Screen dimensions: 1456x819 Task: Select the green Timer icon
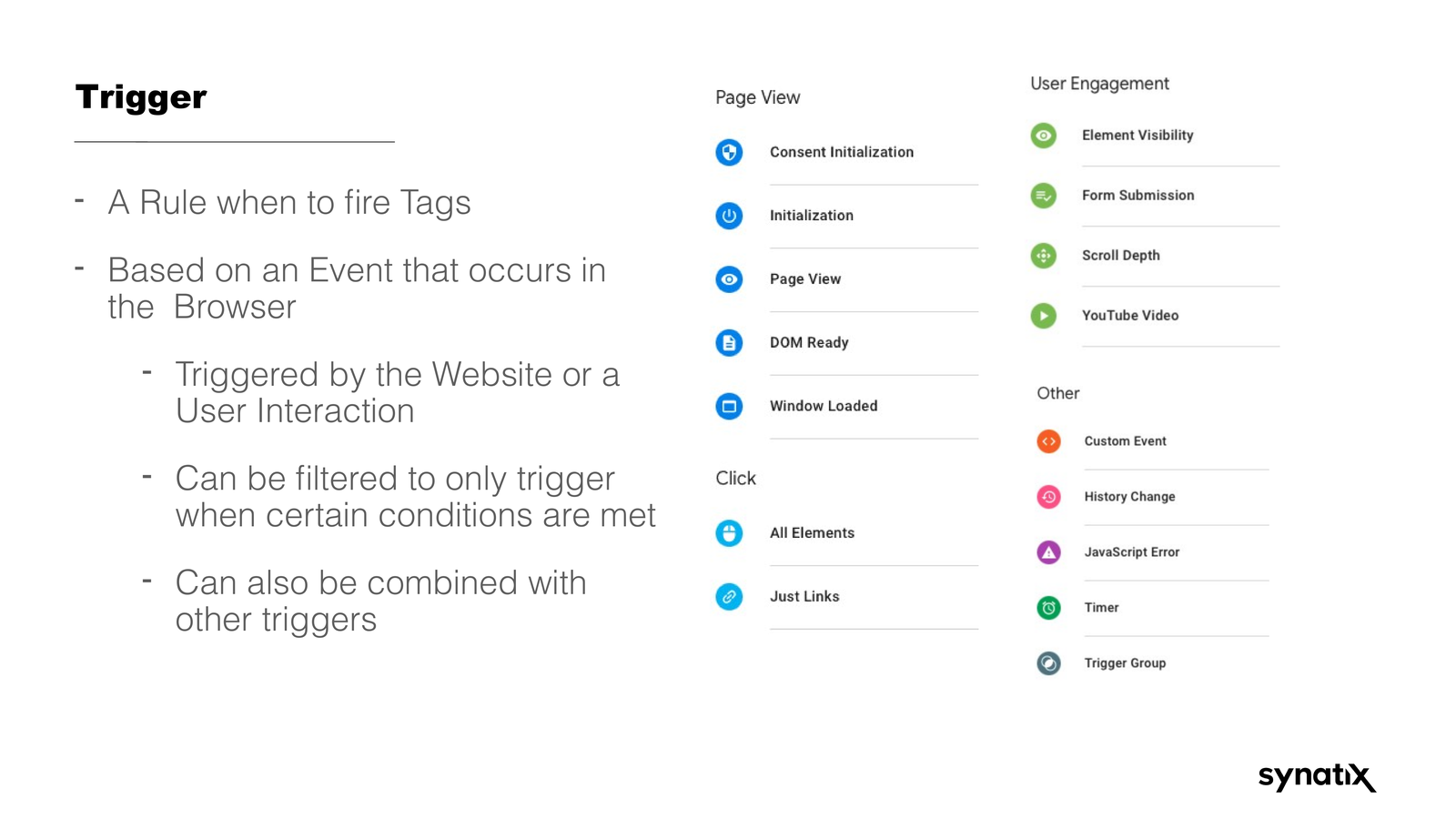(x=1049, y=608)
